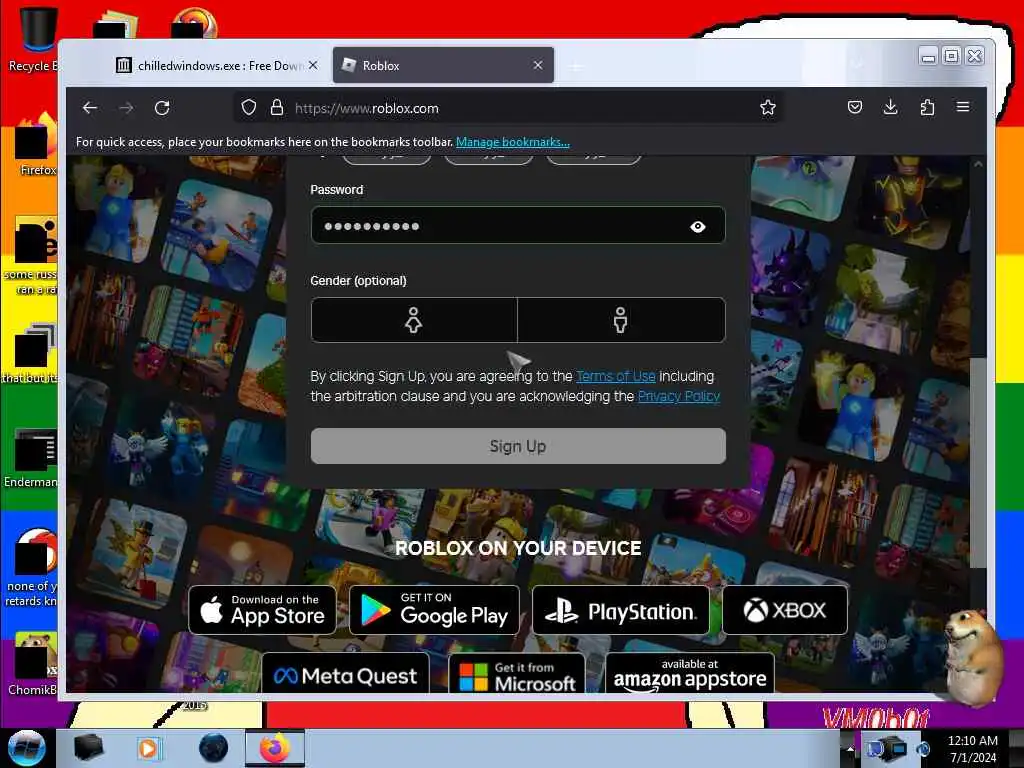
Task: Click the Sign Up button
Action: [x=518, y=446]
